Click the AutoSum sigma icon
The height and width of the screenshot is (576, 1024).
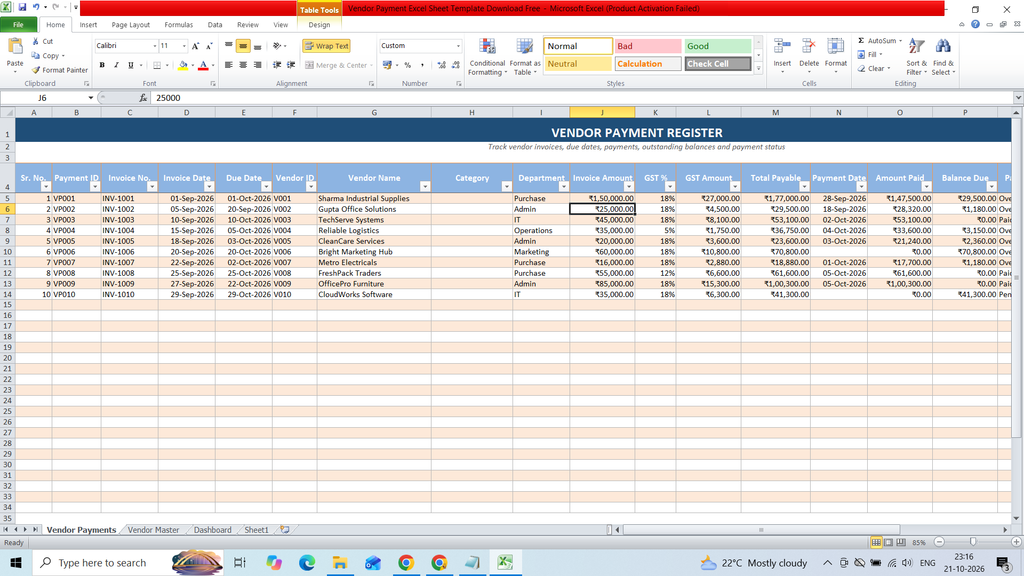tap(861, 40)
